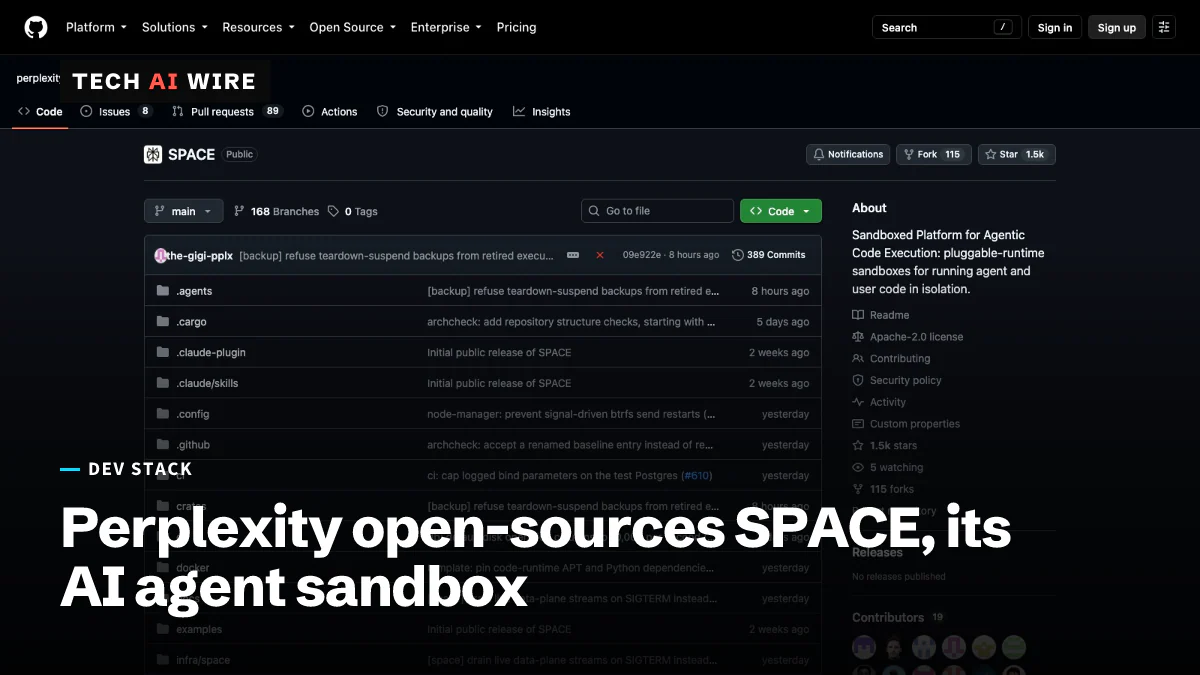Open the #610 pull request link
1200x675 pixels.
coord(697,476)
